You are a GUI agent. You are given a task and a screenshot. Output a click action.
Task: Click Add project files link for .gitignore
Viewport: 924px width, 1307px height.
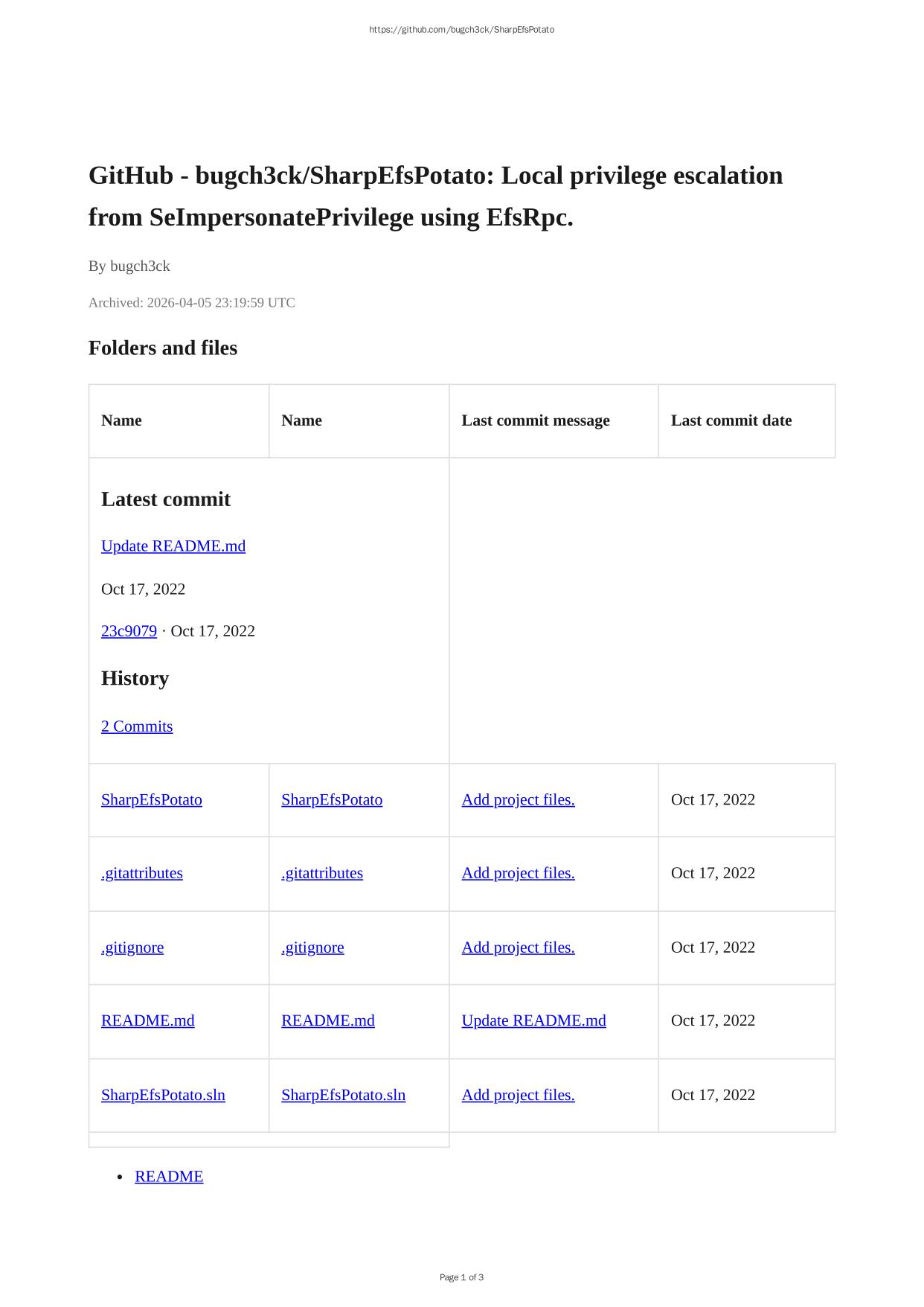tap(518, 948)
